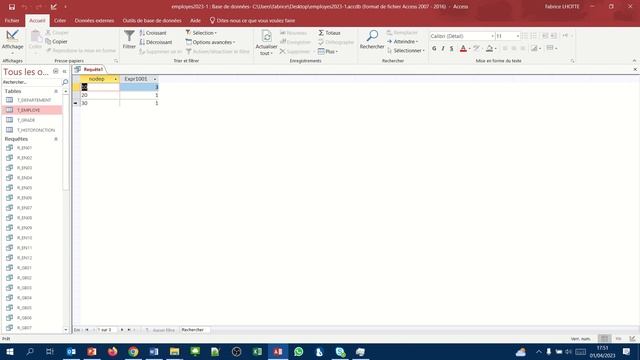Open Excel from taskbar
Image resolution: width=640 pixels, height=360 pixels.
(x=257, y=352)
